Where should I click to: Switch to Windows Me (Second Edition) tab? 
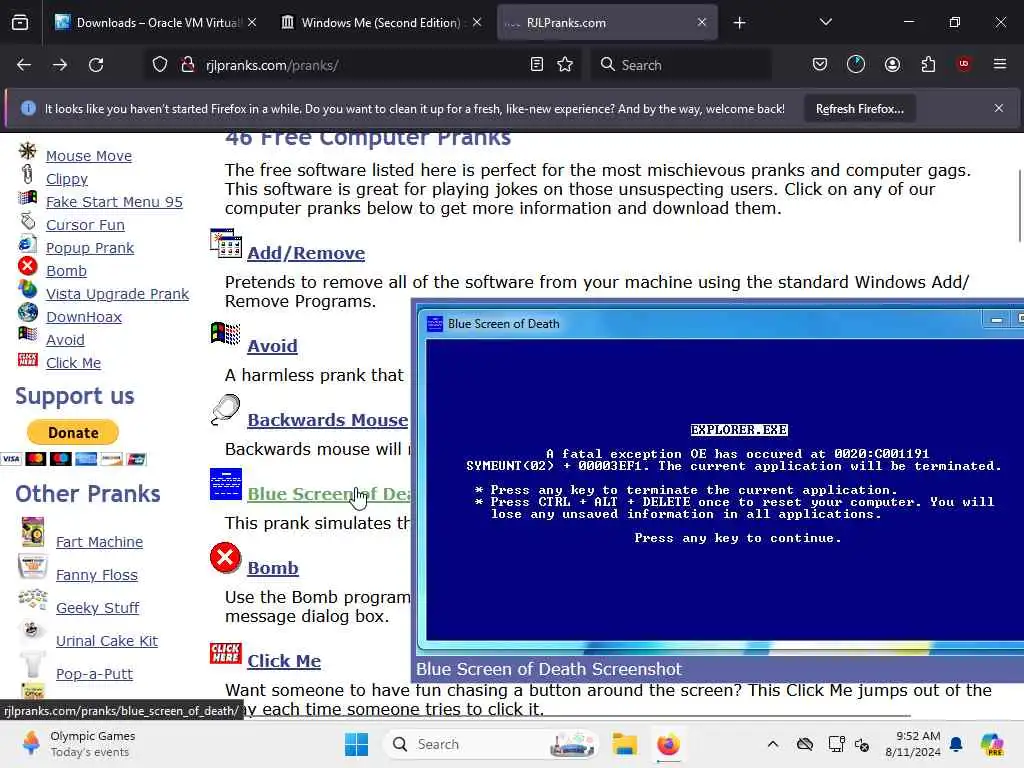point(382,23)
